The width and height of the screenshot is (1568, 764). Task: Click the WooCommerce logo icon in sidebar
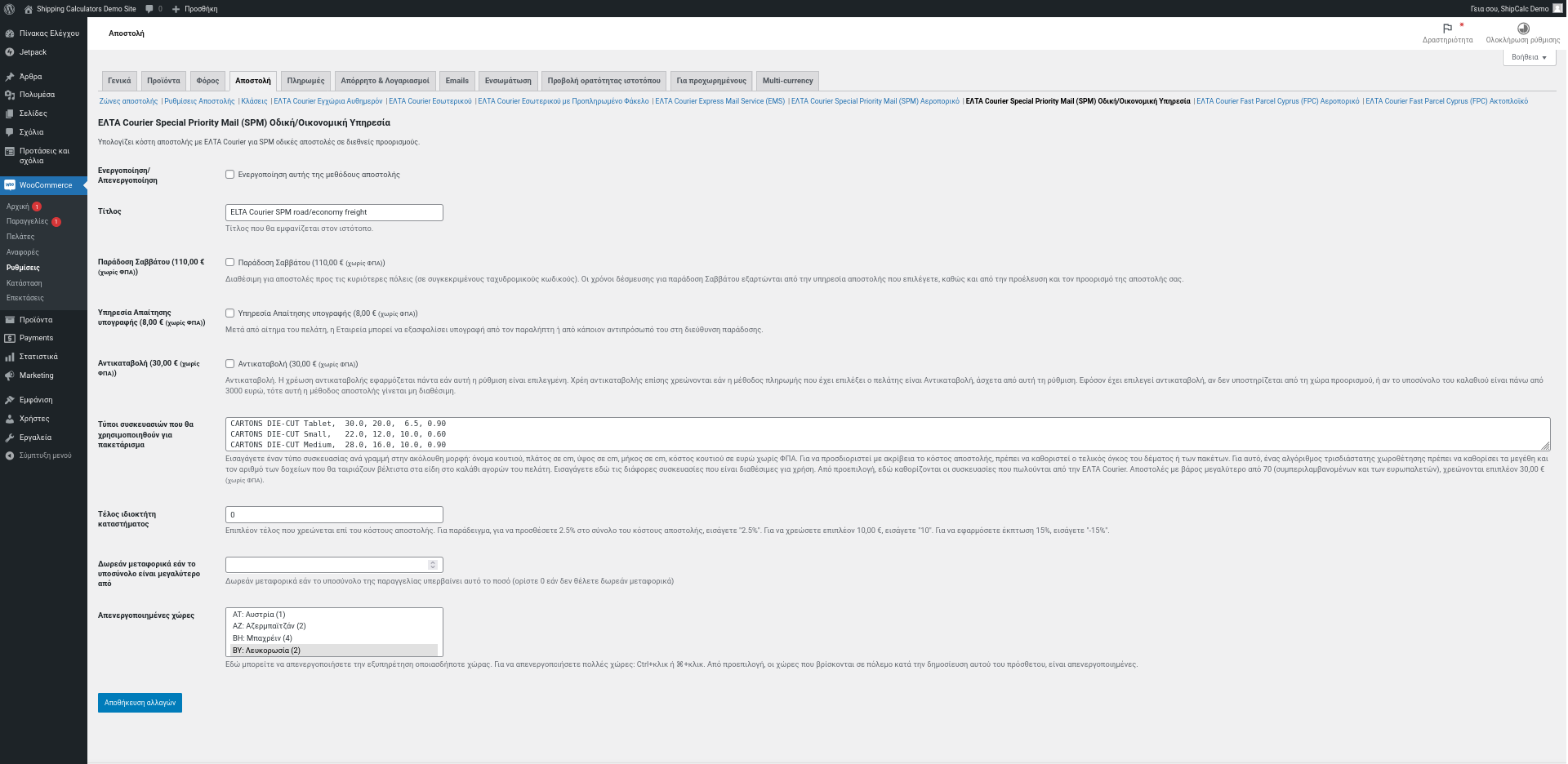click(10, 185)
